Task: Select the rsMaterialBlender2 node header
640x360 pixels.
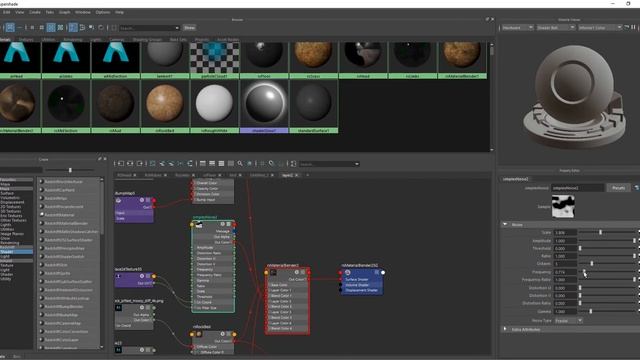Action: (x=287, y=272)
